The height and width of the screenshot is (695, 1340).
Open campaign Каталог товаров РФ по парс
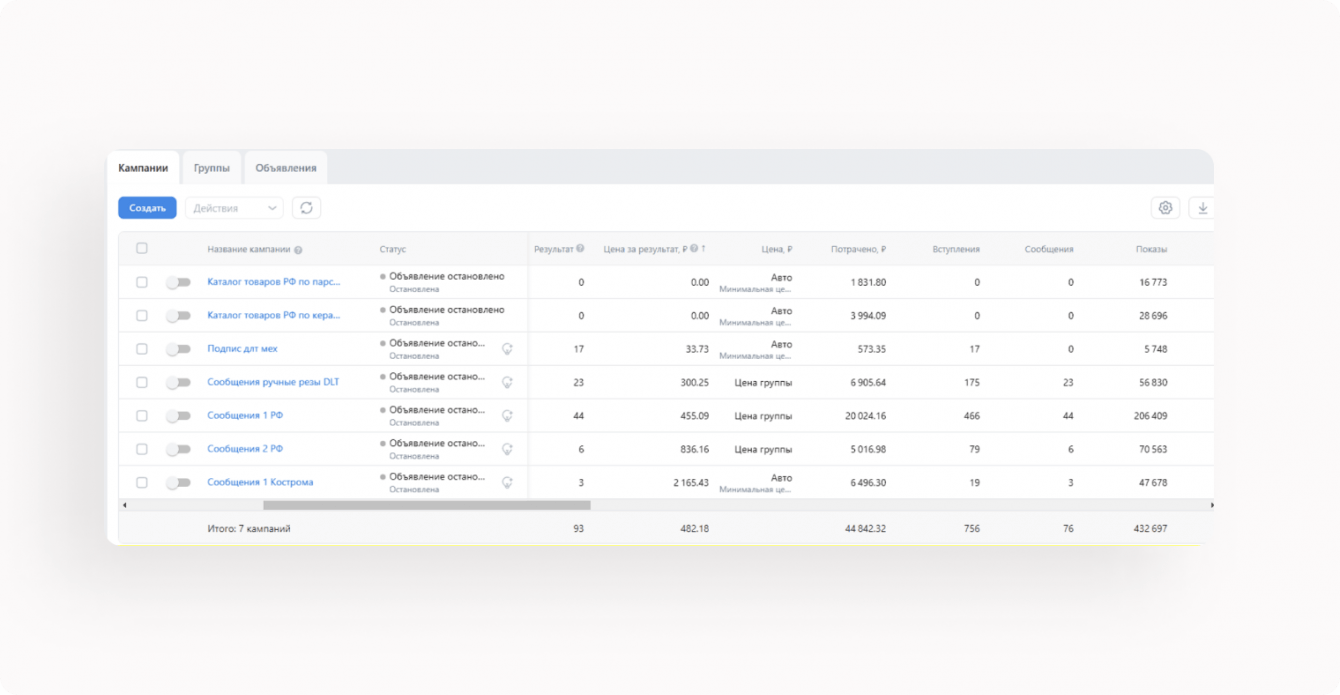[x=274, y=282]
